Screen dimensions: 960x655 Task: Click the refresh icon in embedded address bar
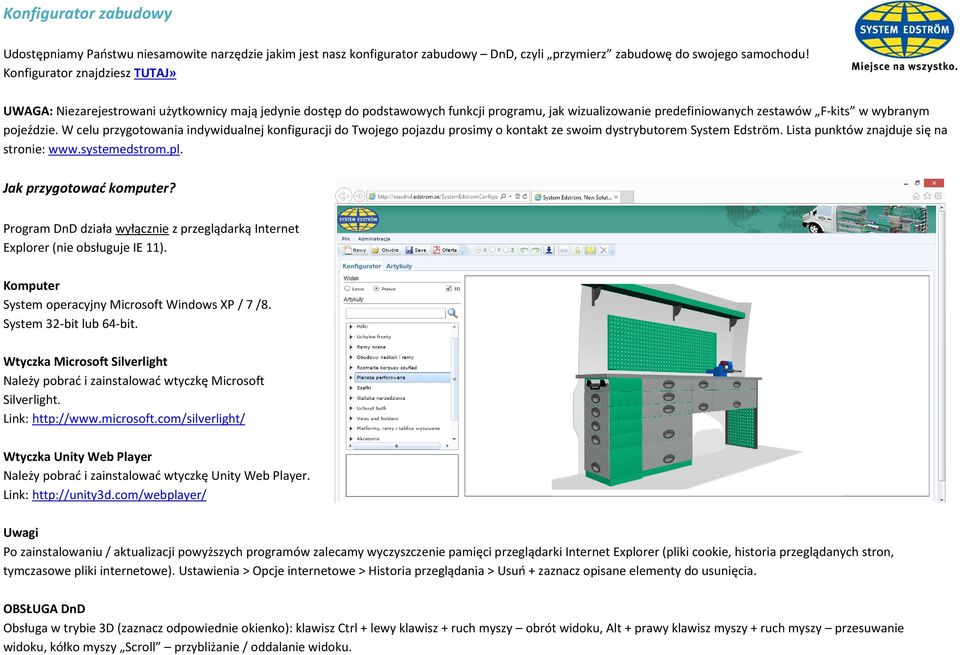[x=525, y=196]
